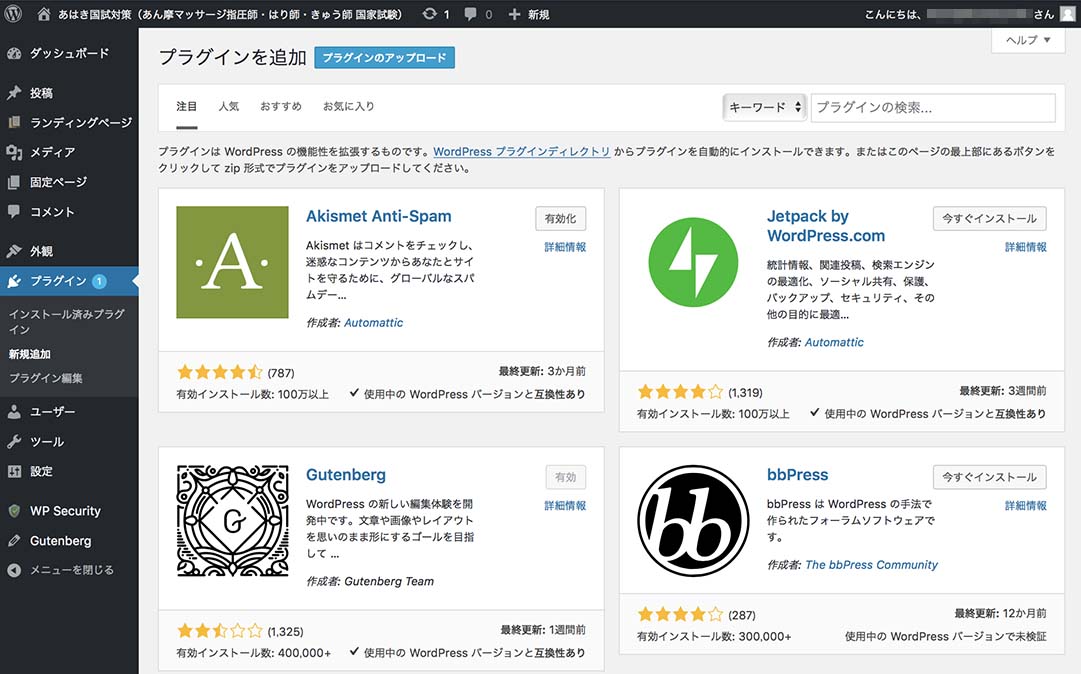Click the Jetpack green lightning icon
Image resolution: width=1081 pixels, height=674 pixels.
tap(692, 262)
